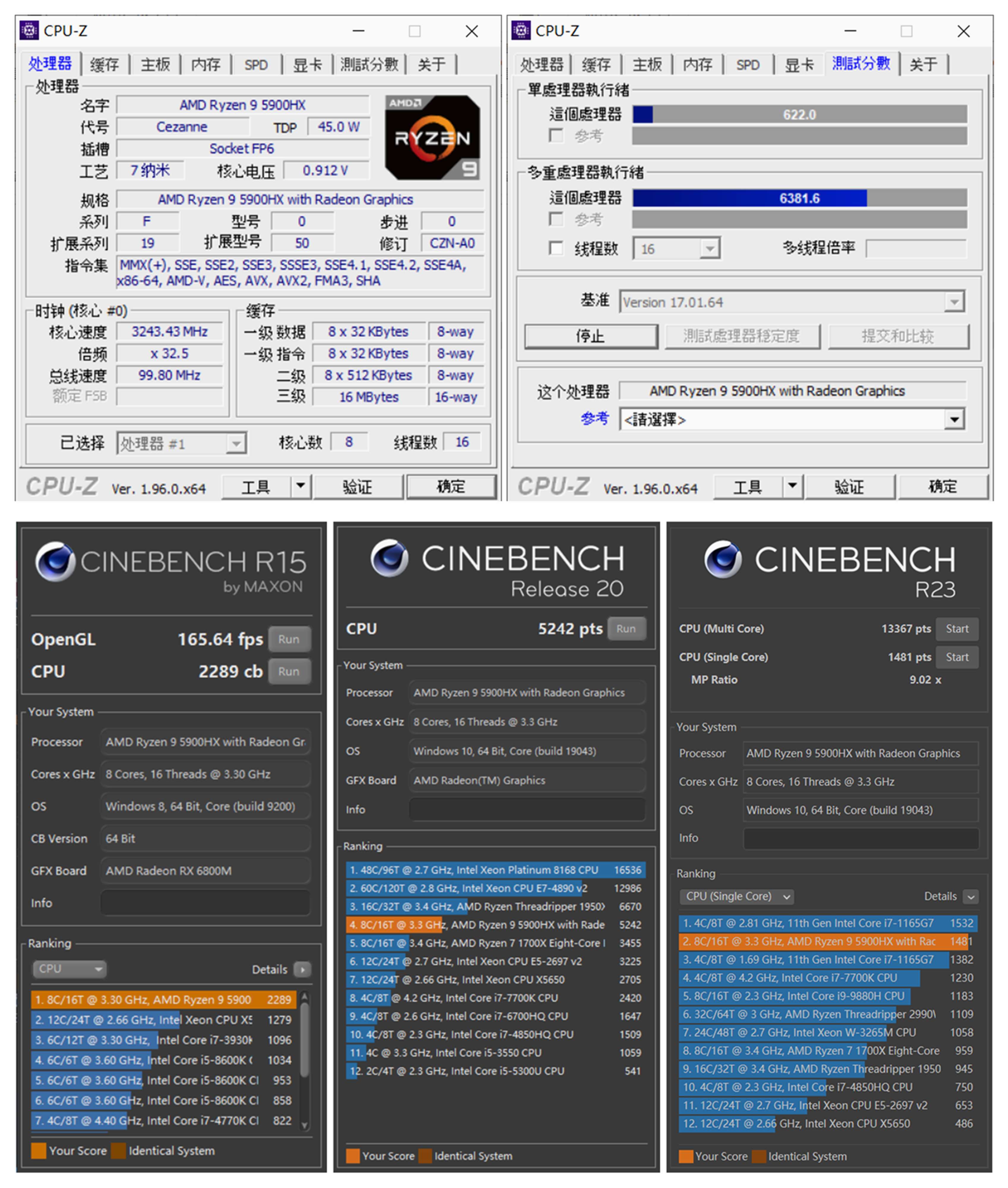The image size is (1008, 1188).
Task: Run the OpenGL test in Cinebench R15
Action: [289, 639]
